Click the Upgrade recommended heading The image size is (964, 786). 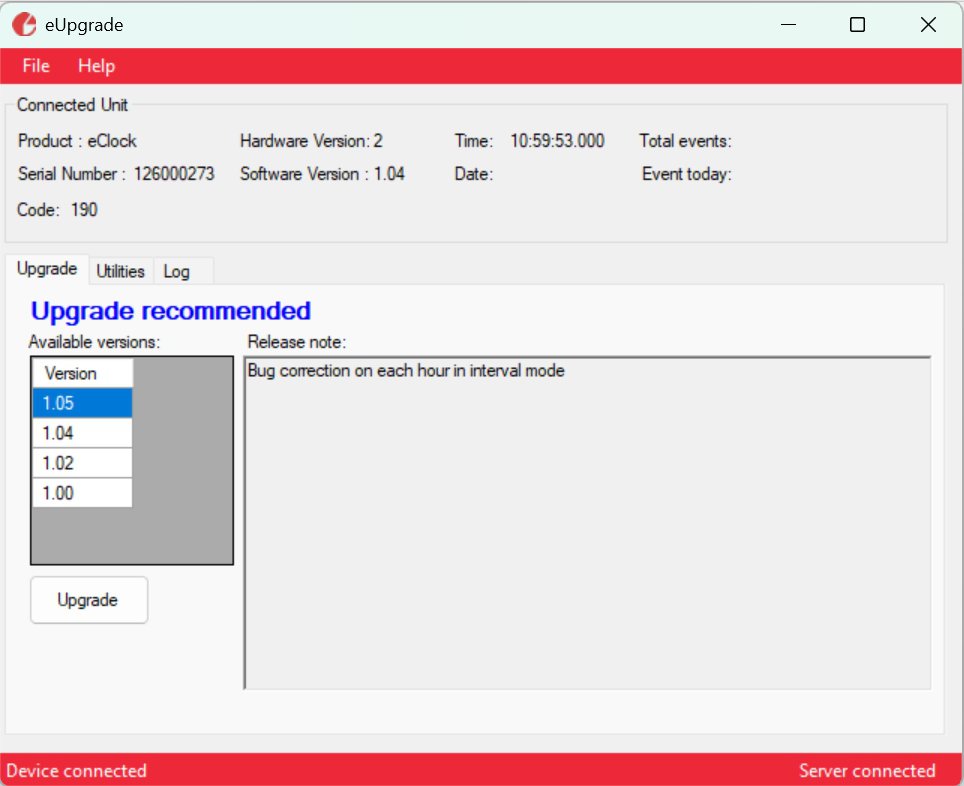[x=171, y=311]
